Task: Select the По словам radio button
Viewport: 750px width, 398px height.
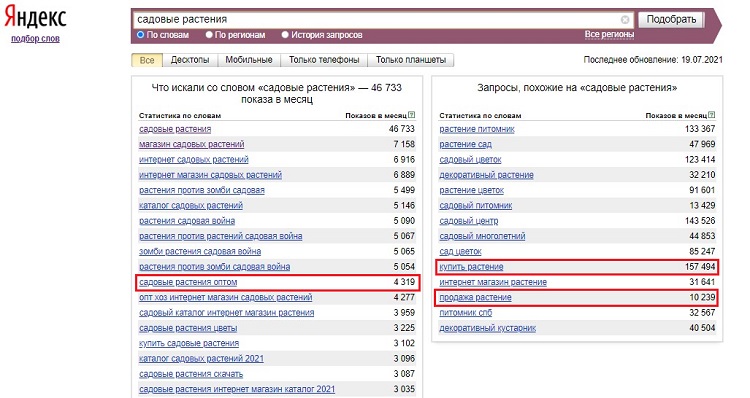Action: click(x=141, y=34)
